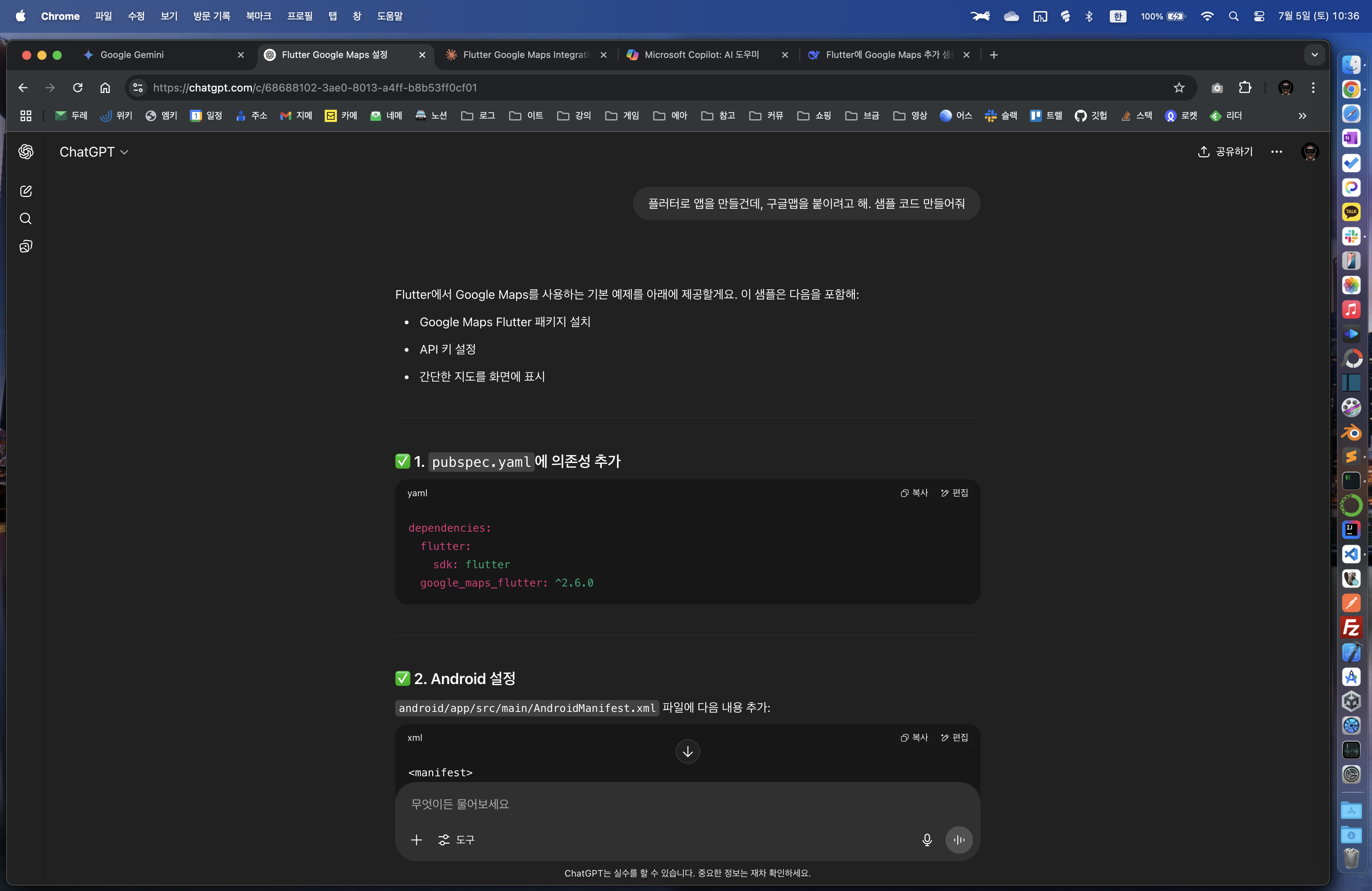This screenshot has width=1372, height=891.
Task: Start voice mode with the waveform button
Action: pos(958,840)
